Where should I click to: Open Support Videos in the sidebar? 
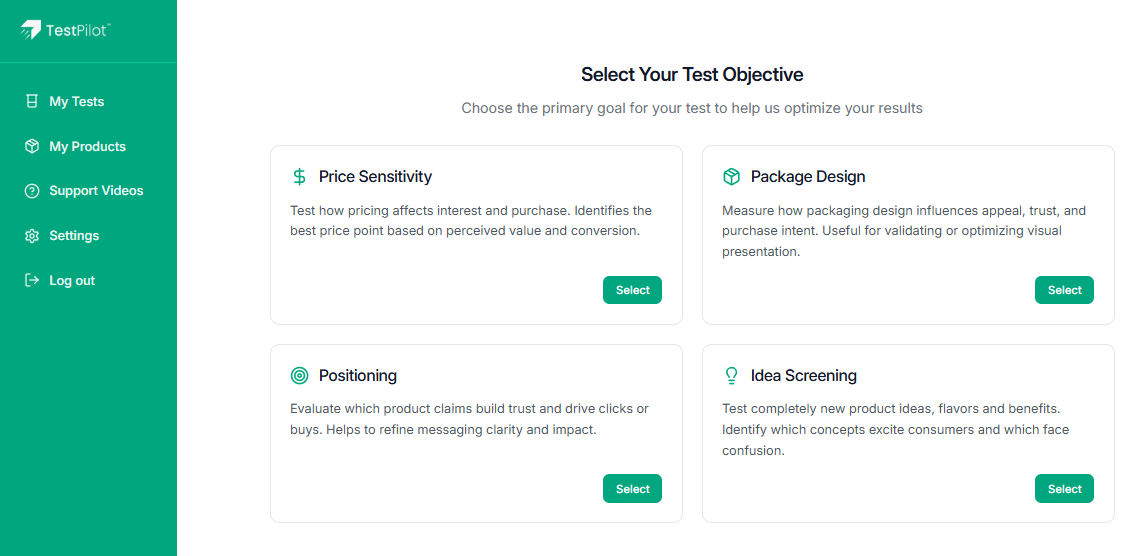pyautogui.click(x=96, y=191)
